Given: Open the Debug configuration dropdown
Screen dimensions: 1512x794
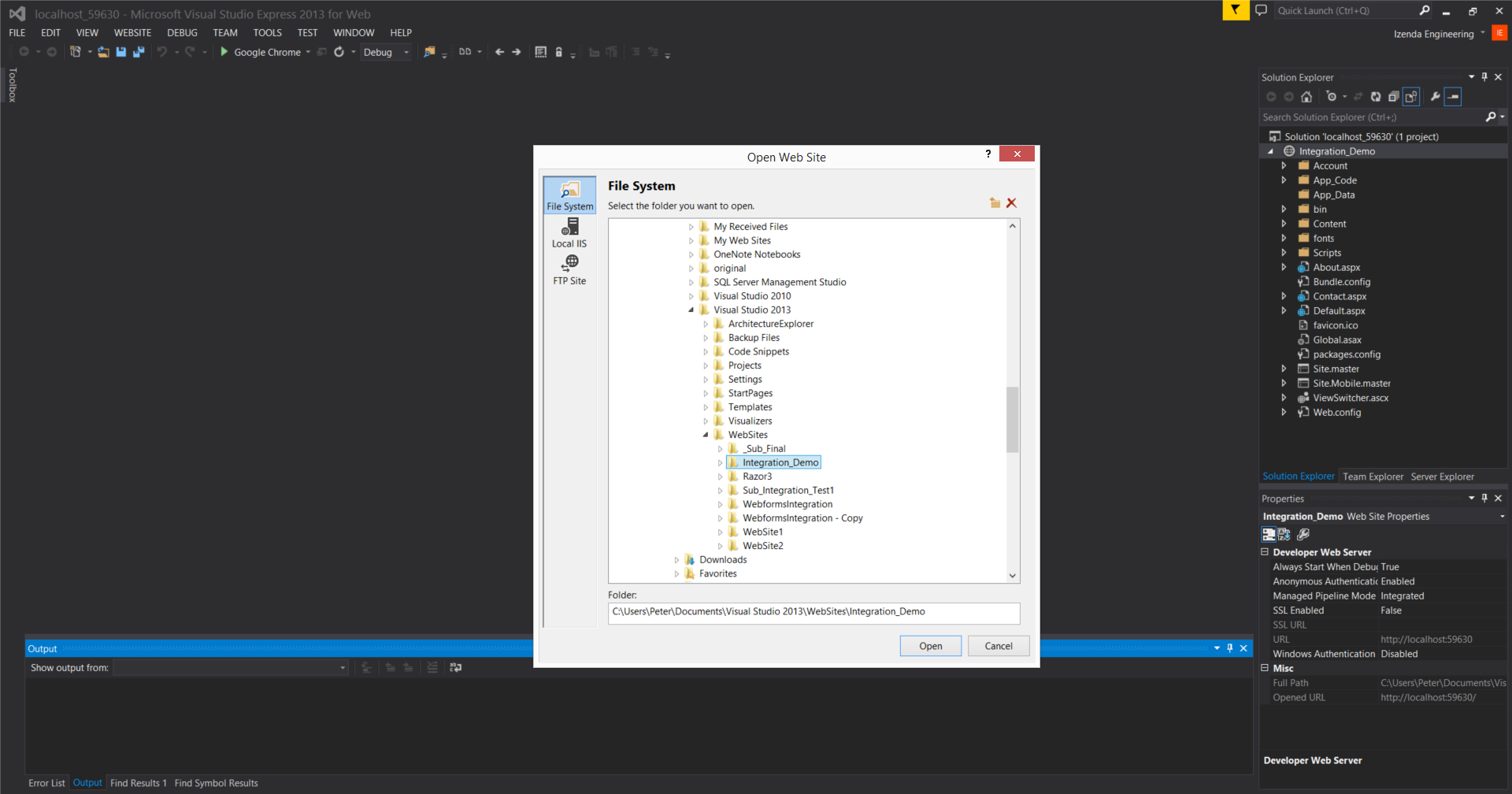Looking at the screenshot, I should coord(406,53).
